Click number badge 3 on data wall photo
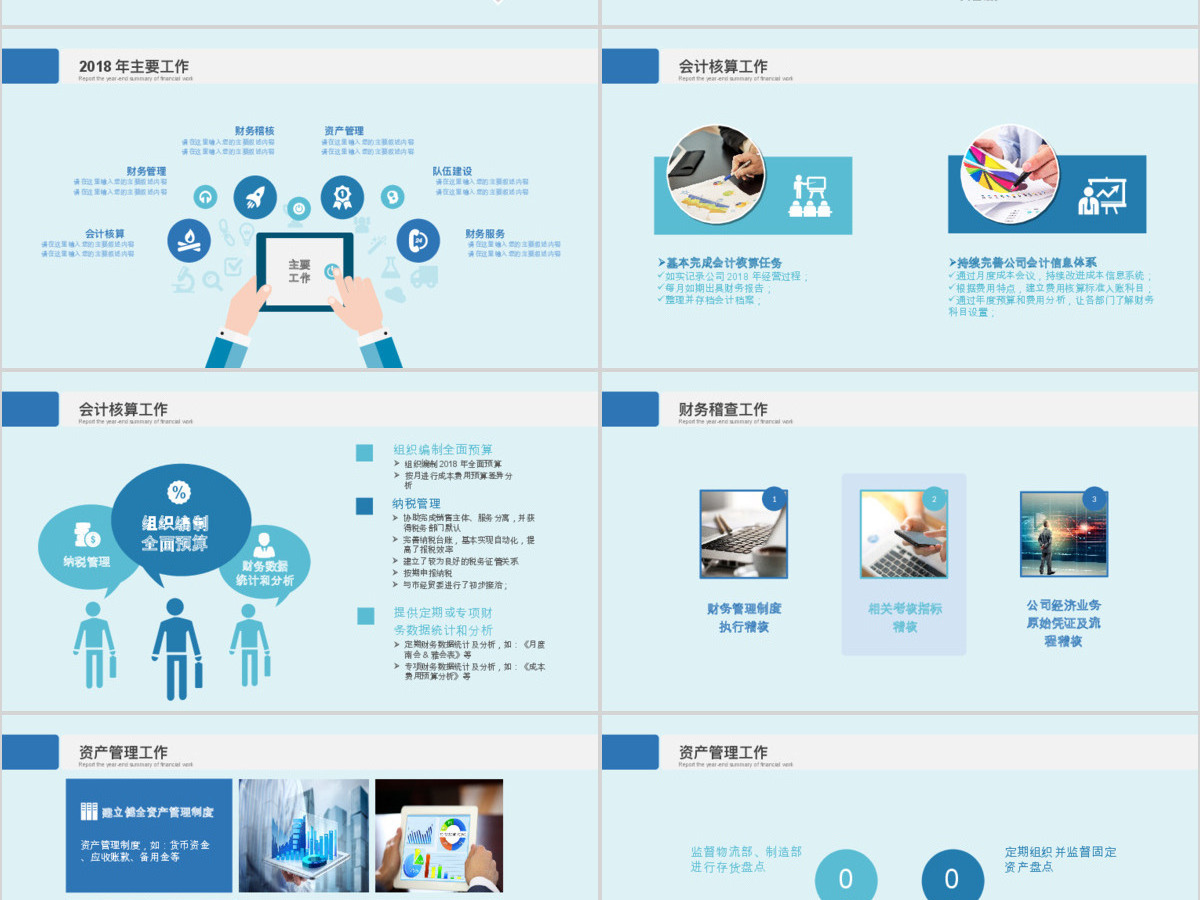This screenshot has width=1200, height=900. tap(1094, 498)
